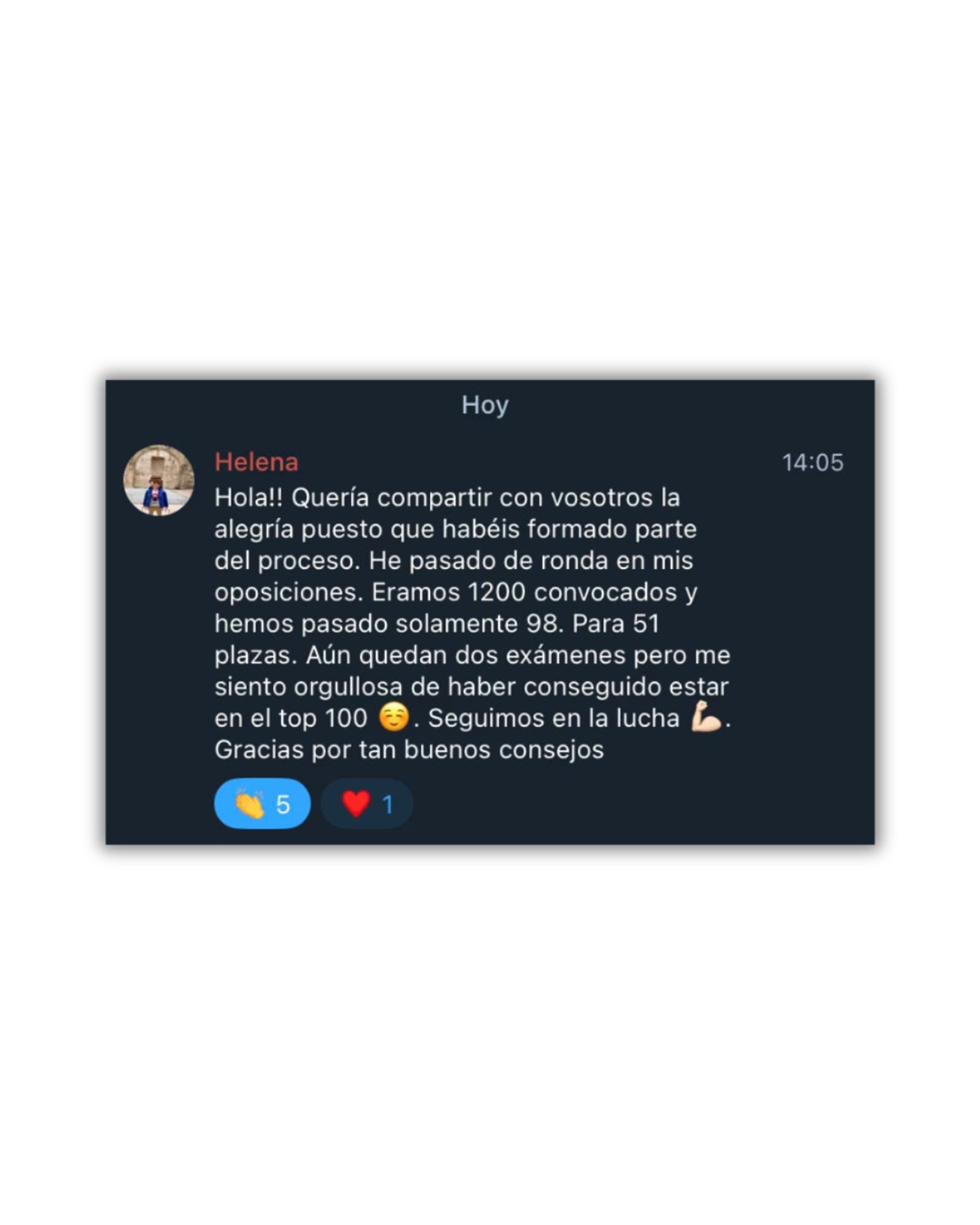
Task: Click the 14:05 message timestamp
Action: click(x=813, y=462)
